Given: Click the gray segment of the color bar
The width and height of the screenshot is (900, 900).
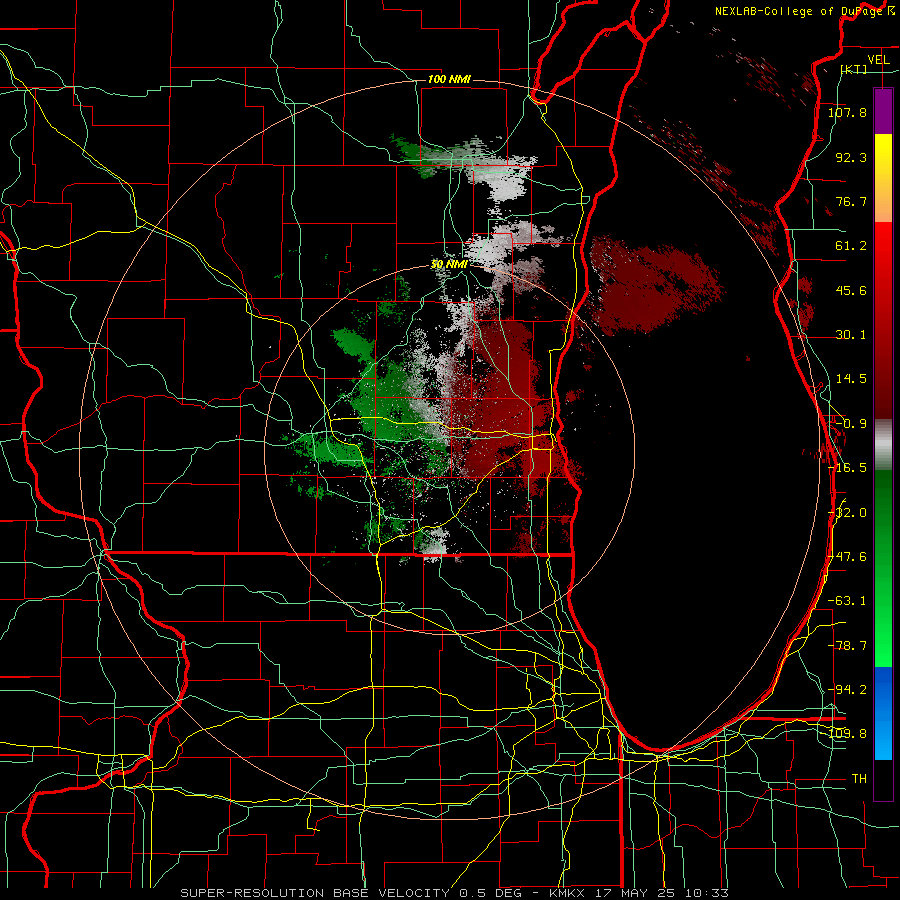Looking at the screenshot, I should [x=883, y=445].
